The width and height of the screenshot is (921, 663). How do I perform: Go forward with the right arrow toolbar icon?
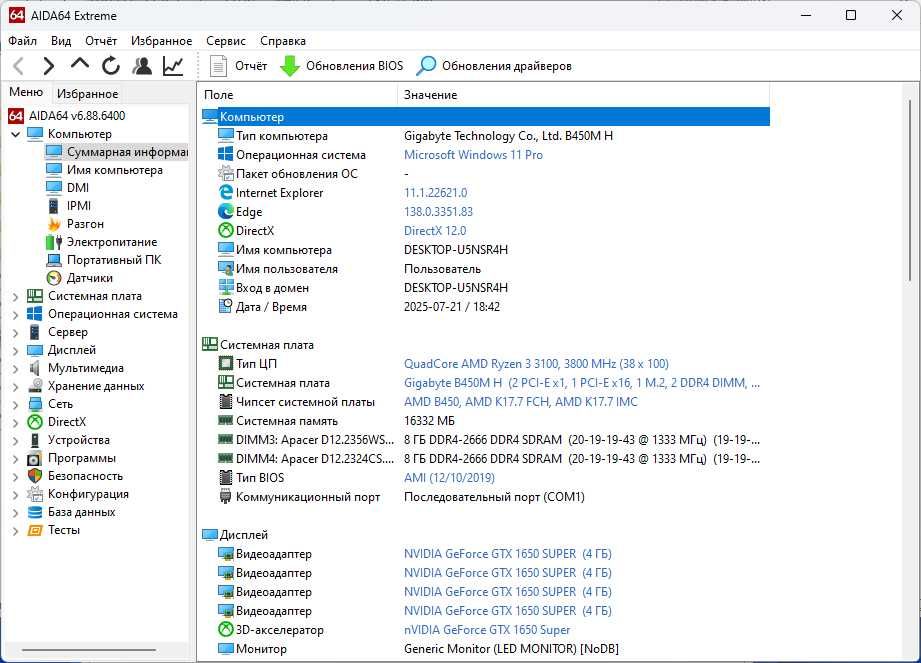(49, 66)
